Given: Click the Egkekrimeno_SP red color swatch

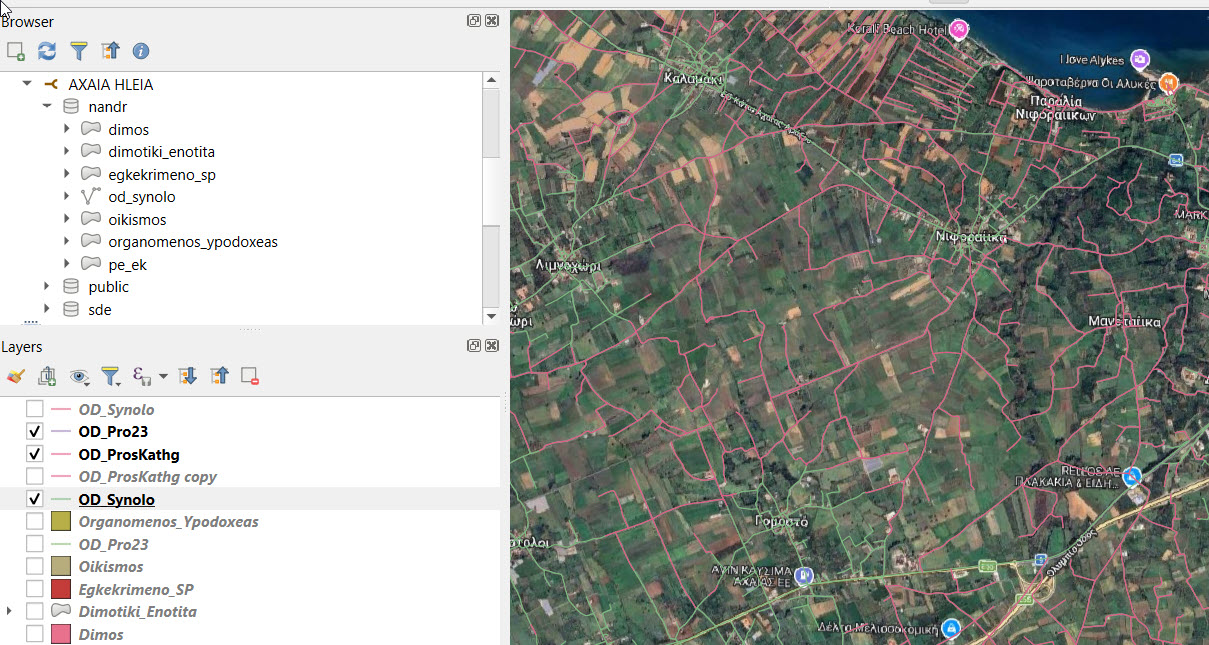Looking at the screenshot, I should tap(61, 589).
